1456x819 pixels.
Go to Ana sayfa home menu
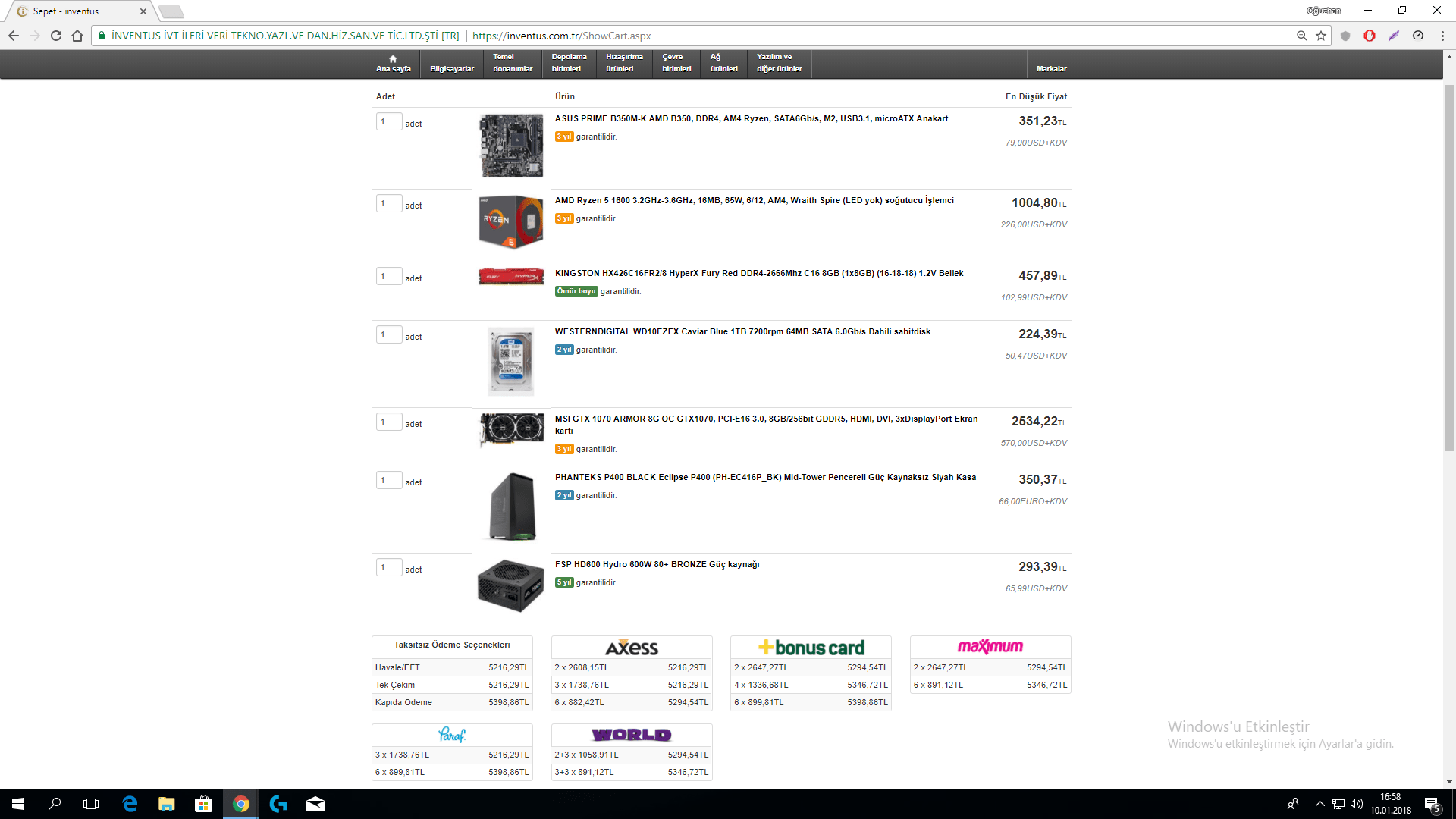[393, 64]
